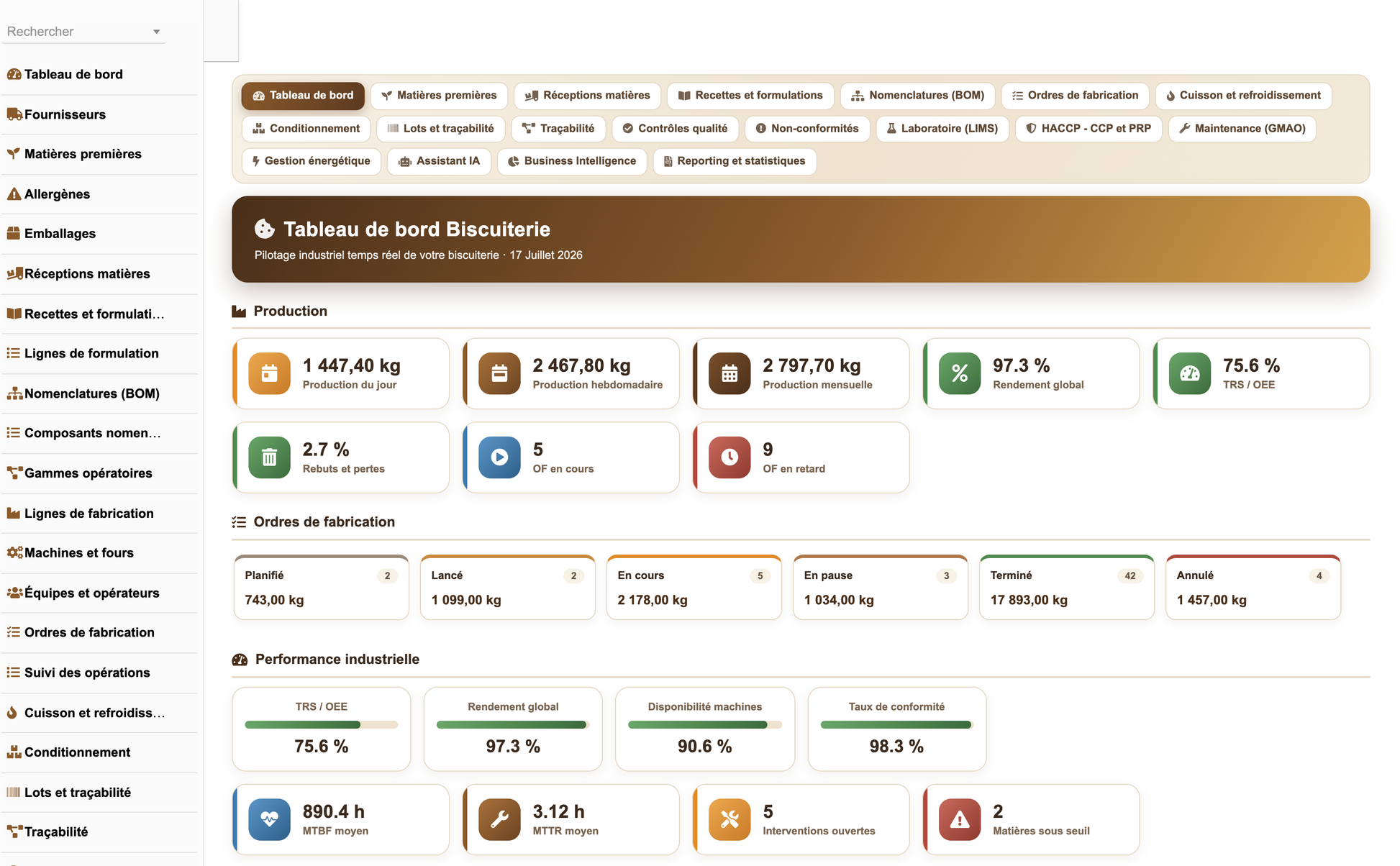This screenshot has height=866, width=1400.
Task: Click the '890.4 h' MTBF value
Action: point(334,812)
